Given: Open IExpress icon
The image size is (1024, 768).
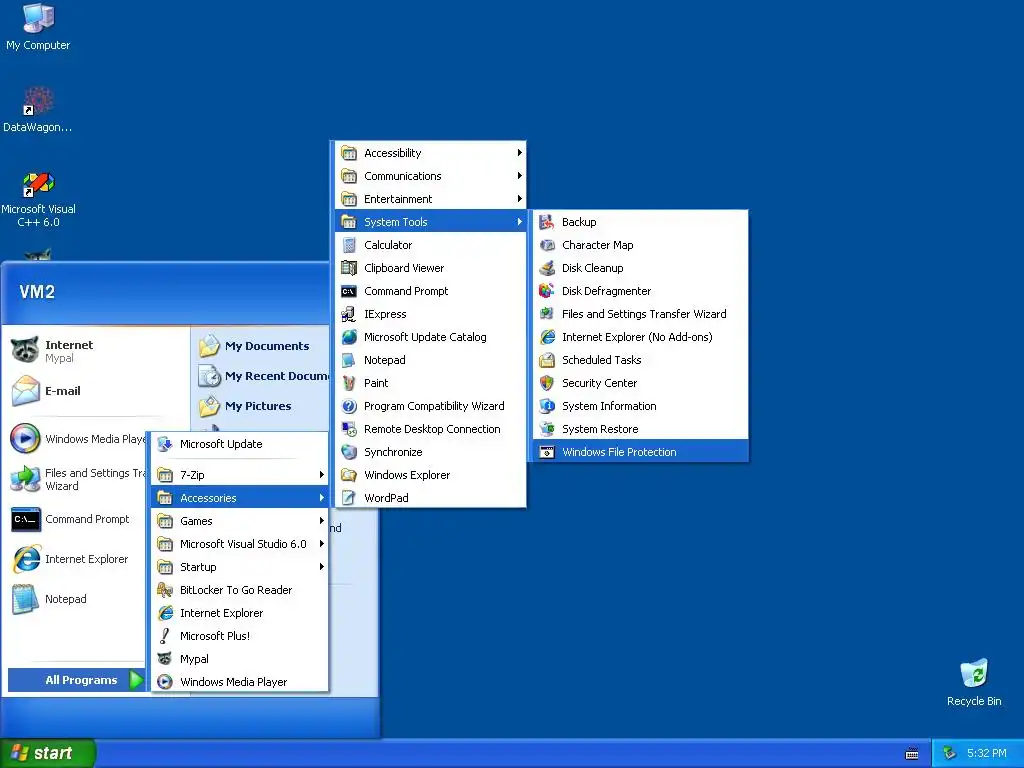Looking at the screenshot, I should [x=349, y=314].
